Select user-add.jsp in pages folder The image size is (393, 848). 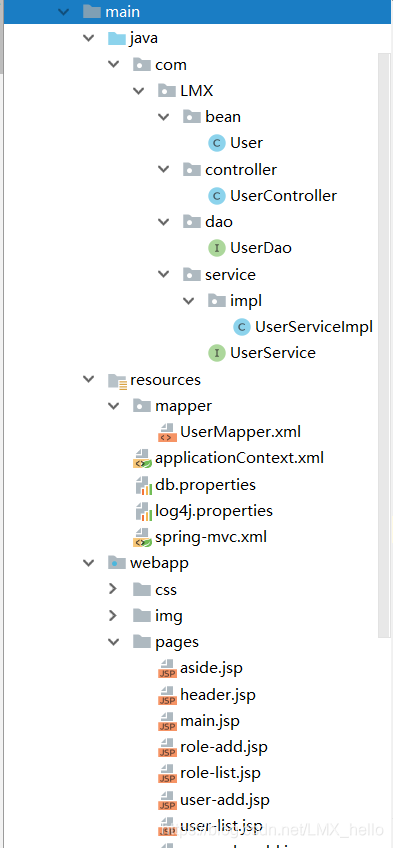225,800
